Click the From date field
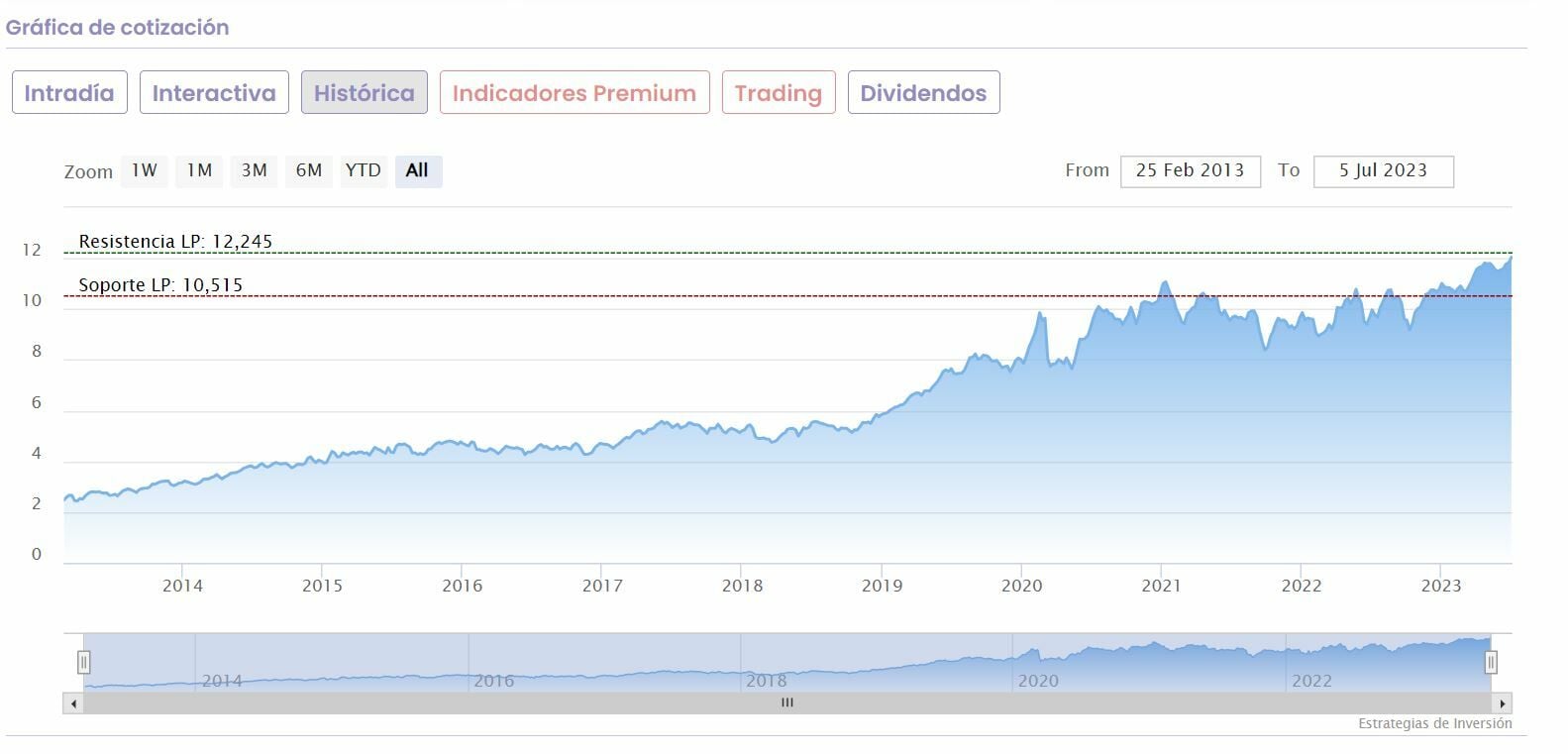 pyautogui.click(x=1190, y=170)
